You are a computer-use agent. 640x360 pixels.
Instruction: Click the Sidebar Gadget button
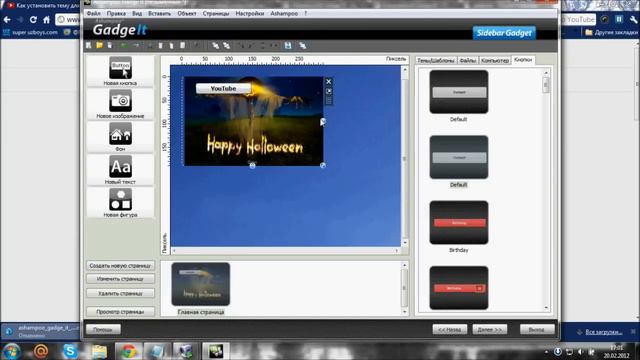coord(504,33)
